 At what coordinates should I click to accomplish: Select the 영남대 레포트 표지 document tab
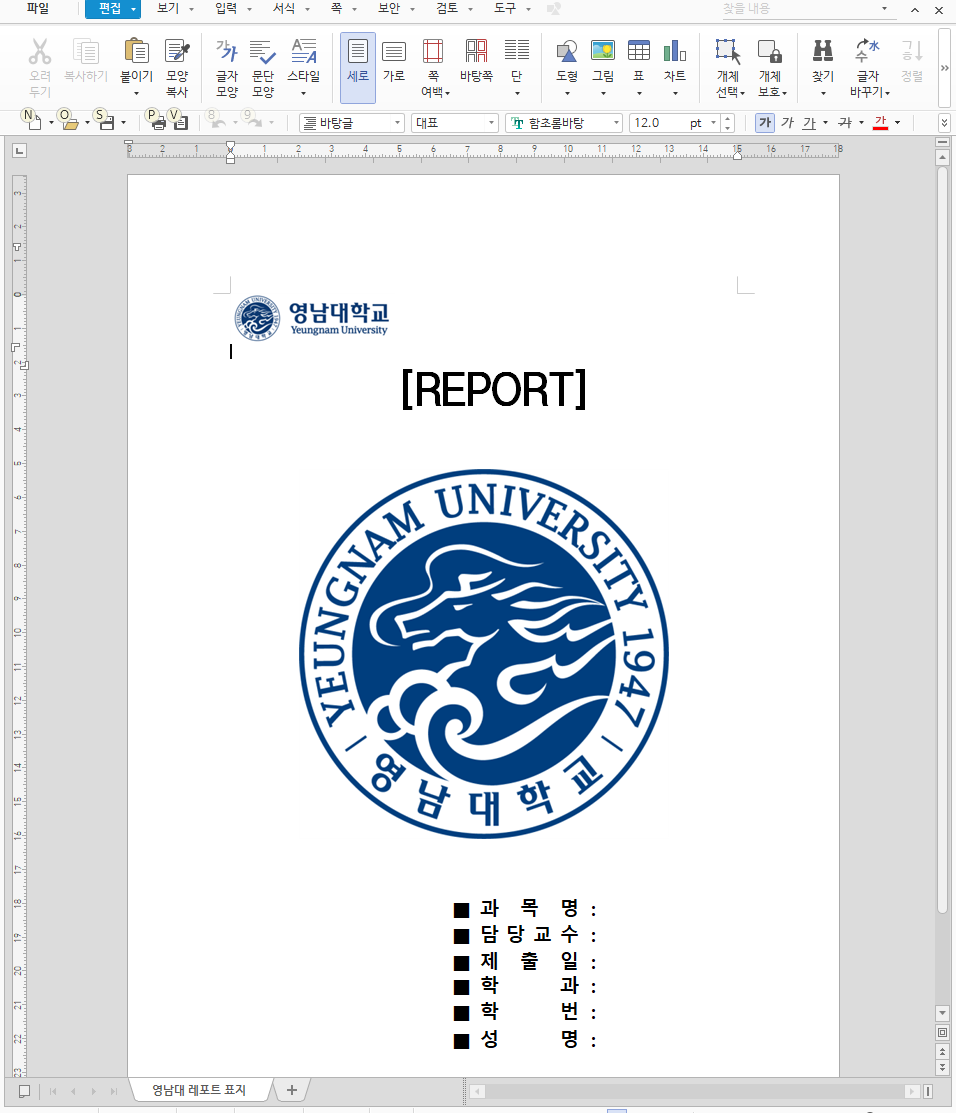coord(199,1090)
